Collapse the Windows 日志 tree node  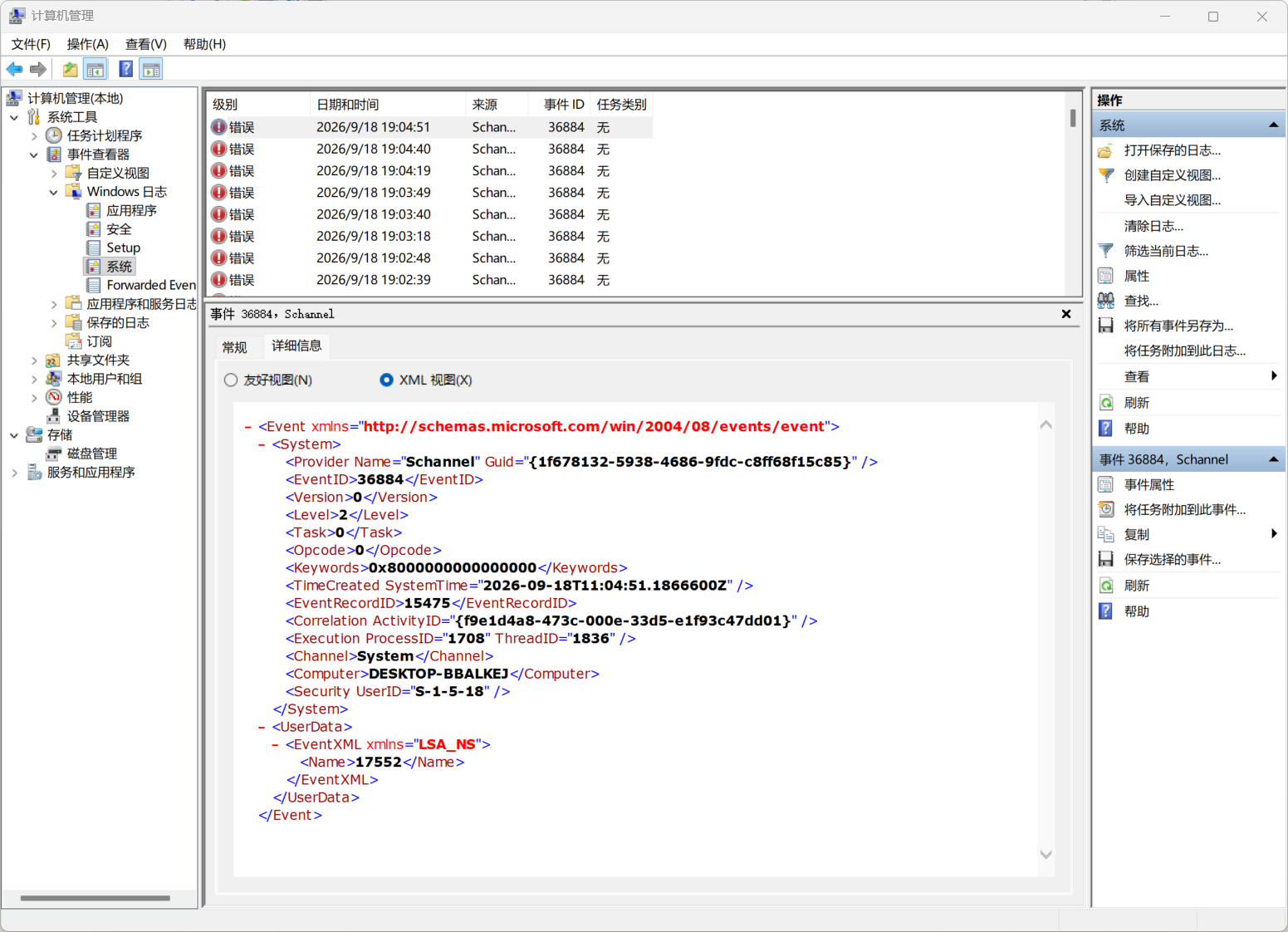[54, 192]
